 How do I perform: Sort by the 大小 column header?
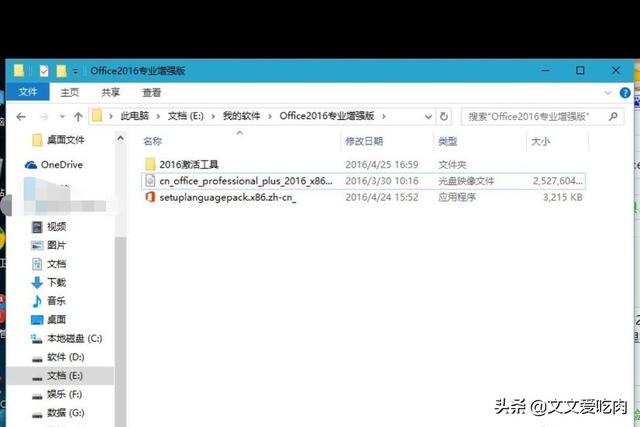point(540,142)
